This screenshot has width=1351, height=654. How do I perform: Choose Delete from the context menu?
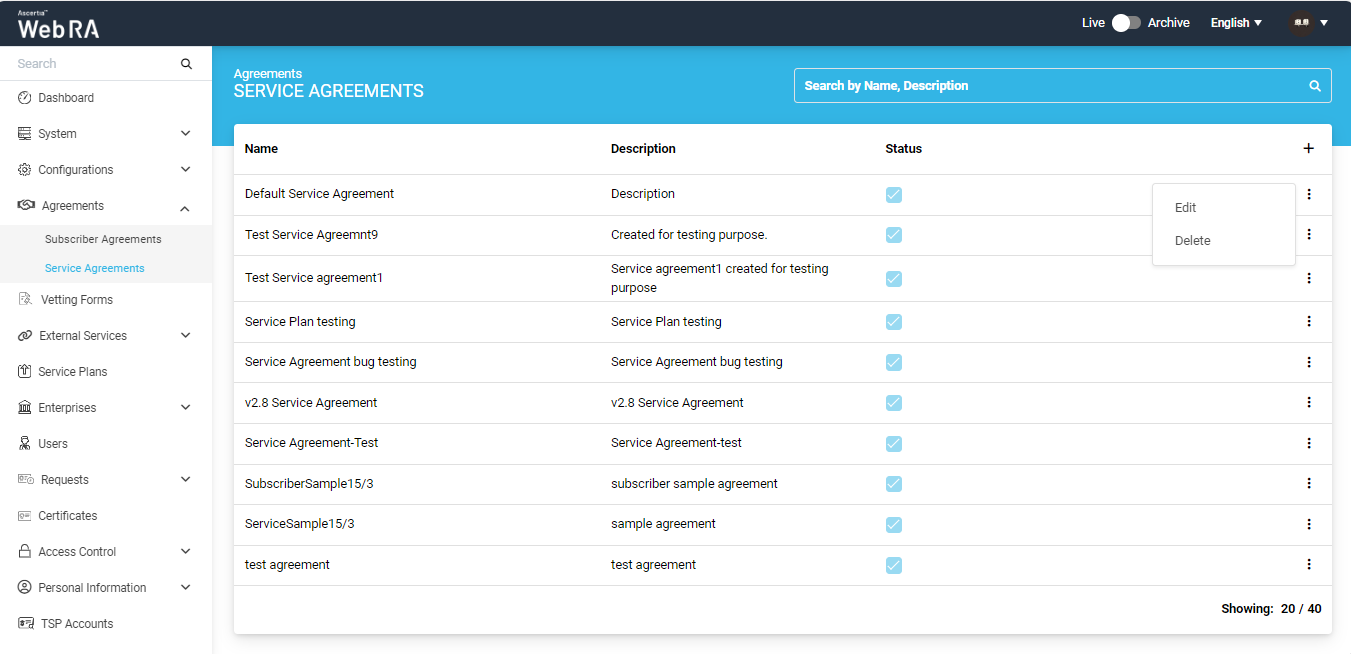[1193, 241]
